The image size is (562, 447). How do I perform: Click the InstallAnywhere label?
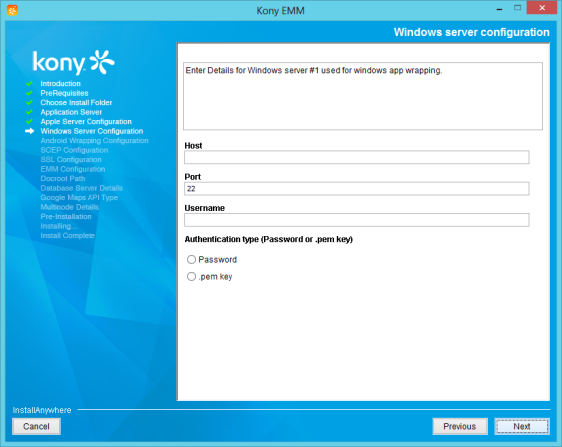point(42,410)
